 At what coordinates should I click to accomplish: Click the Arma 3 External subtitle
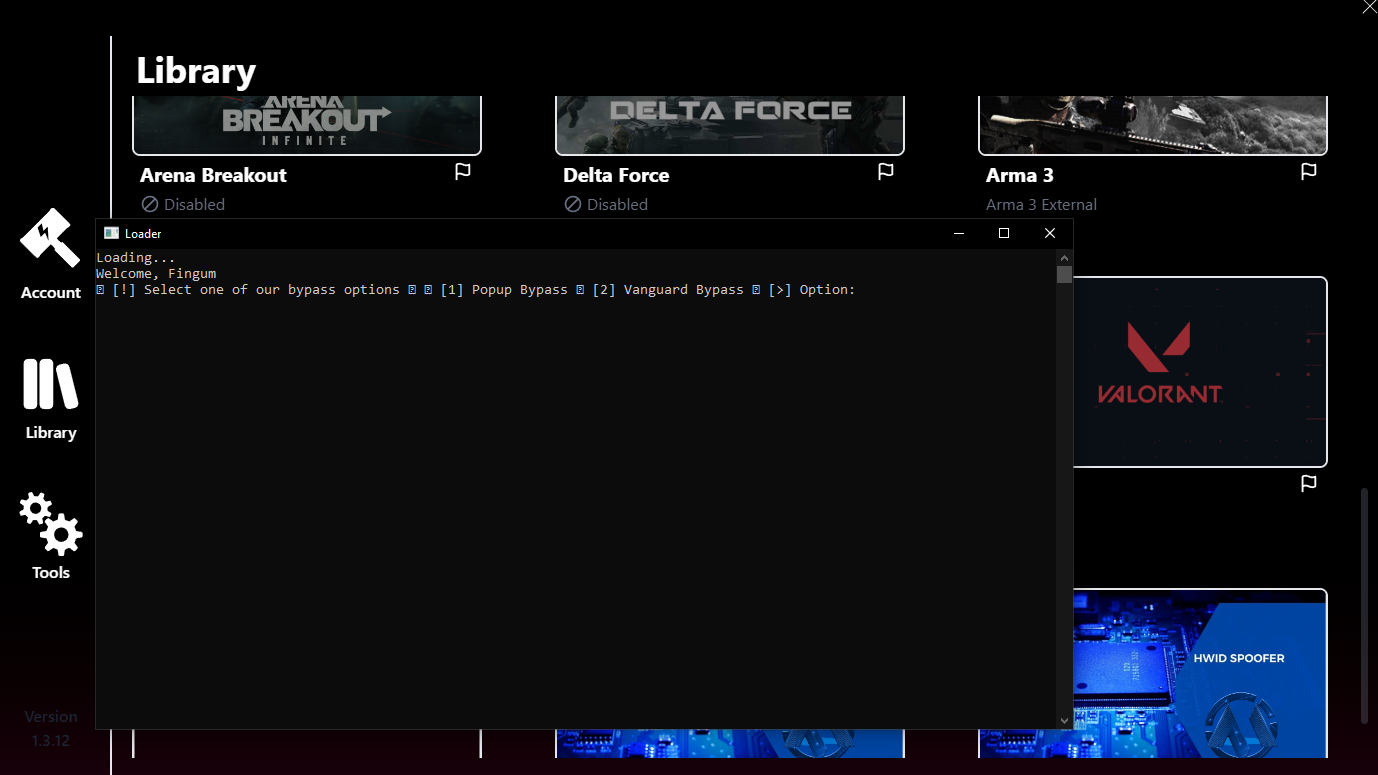coord(1041,204)
